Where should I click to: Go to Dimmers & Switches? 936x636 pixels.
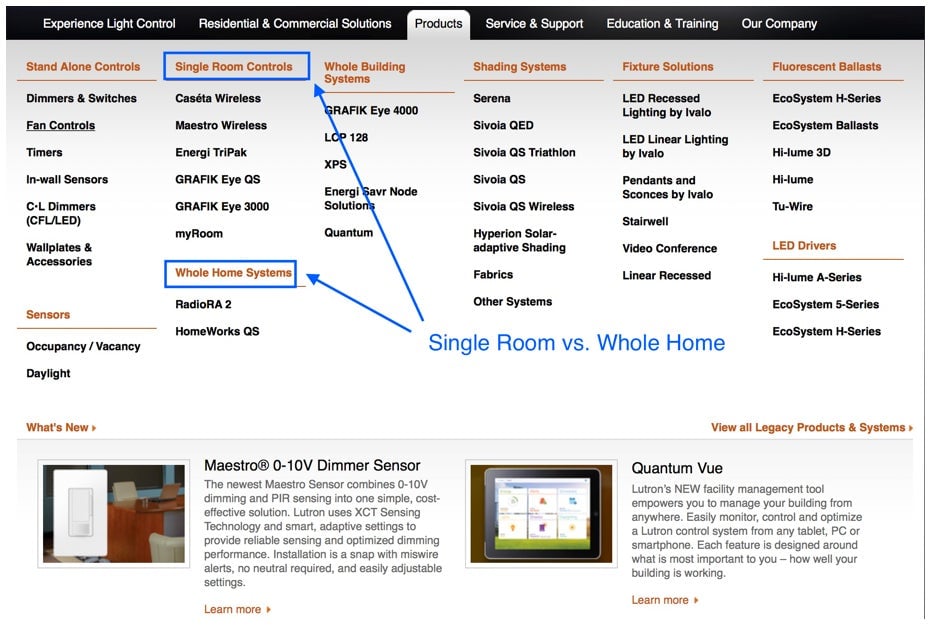[x=81, y=99]
